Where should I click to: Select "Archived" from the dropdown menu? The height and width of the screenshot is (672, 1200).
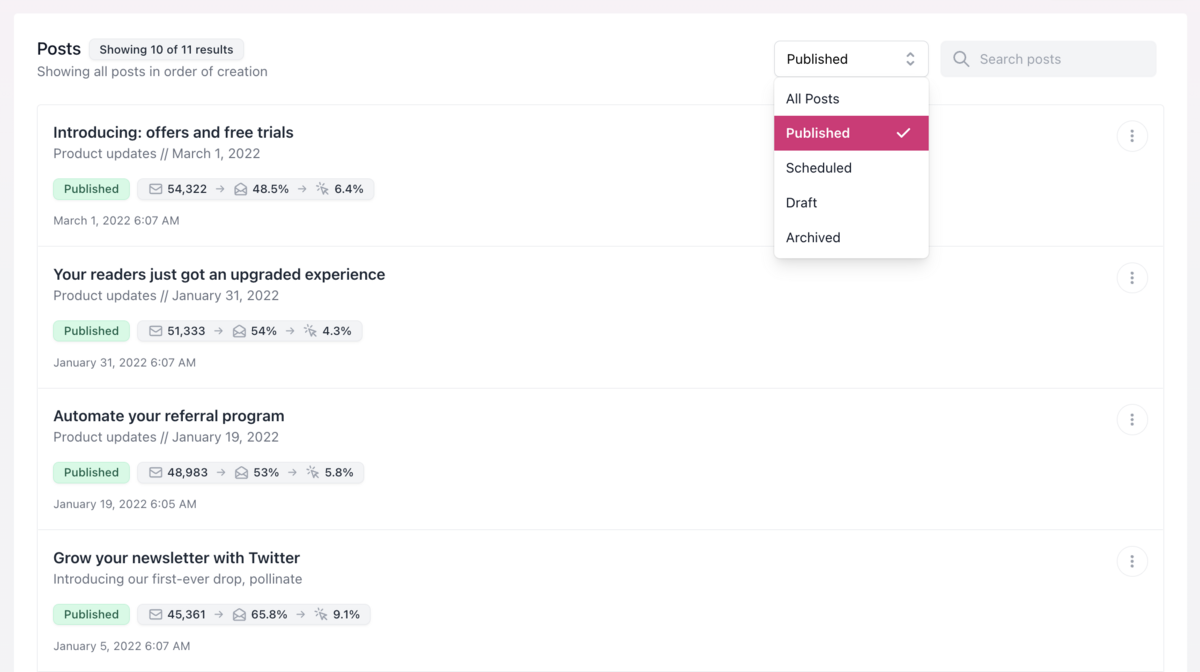tap(813, 237)
